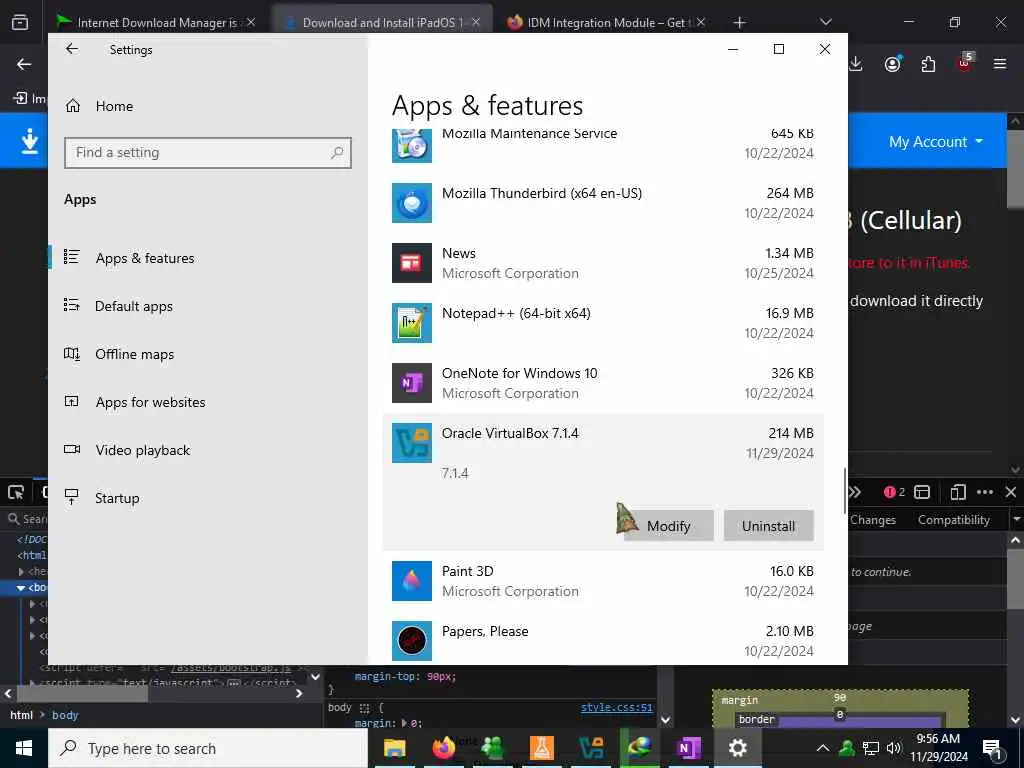Show hidden system tray icons

tap(823, 748)
